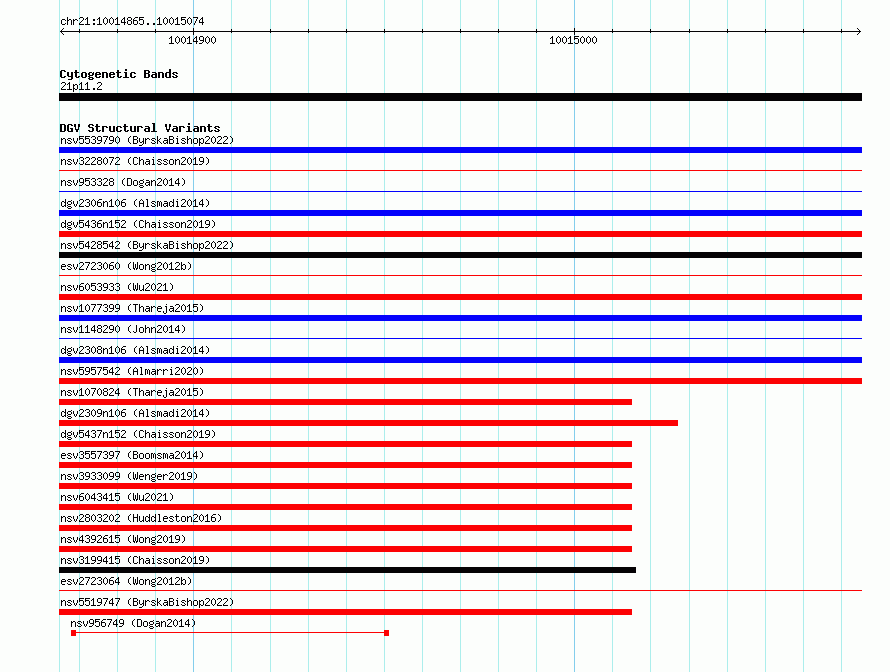Viewport: 890px width, 672px height.
Task: Click the thin blue line under nsv1148290
Action: point(460,338)
